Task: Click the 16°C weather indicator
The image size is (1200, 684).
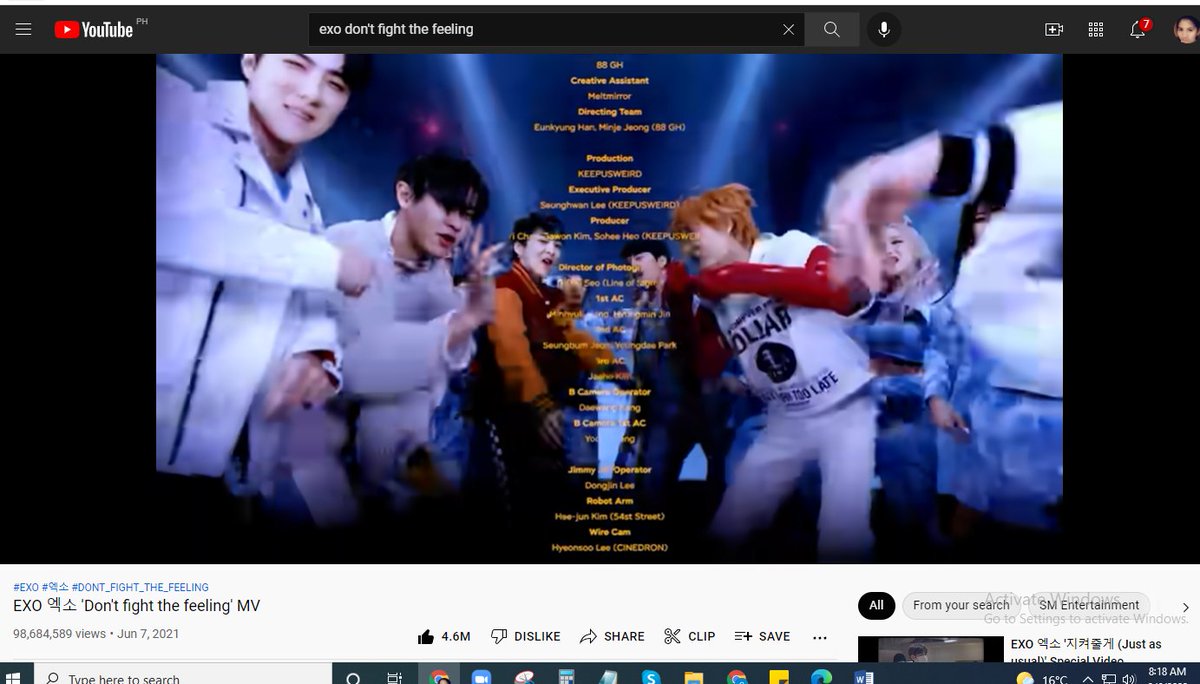Action: (1041, 679)
